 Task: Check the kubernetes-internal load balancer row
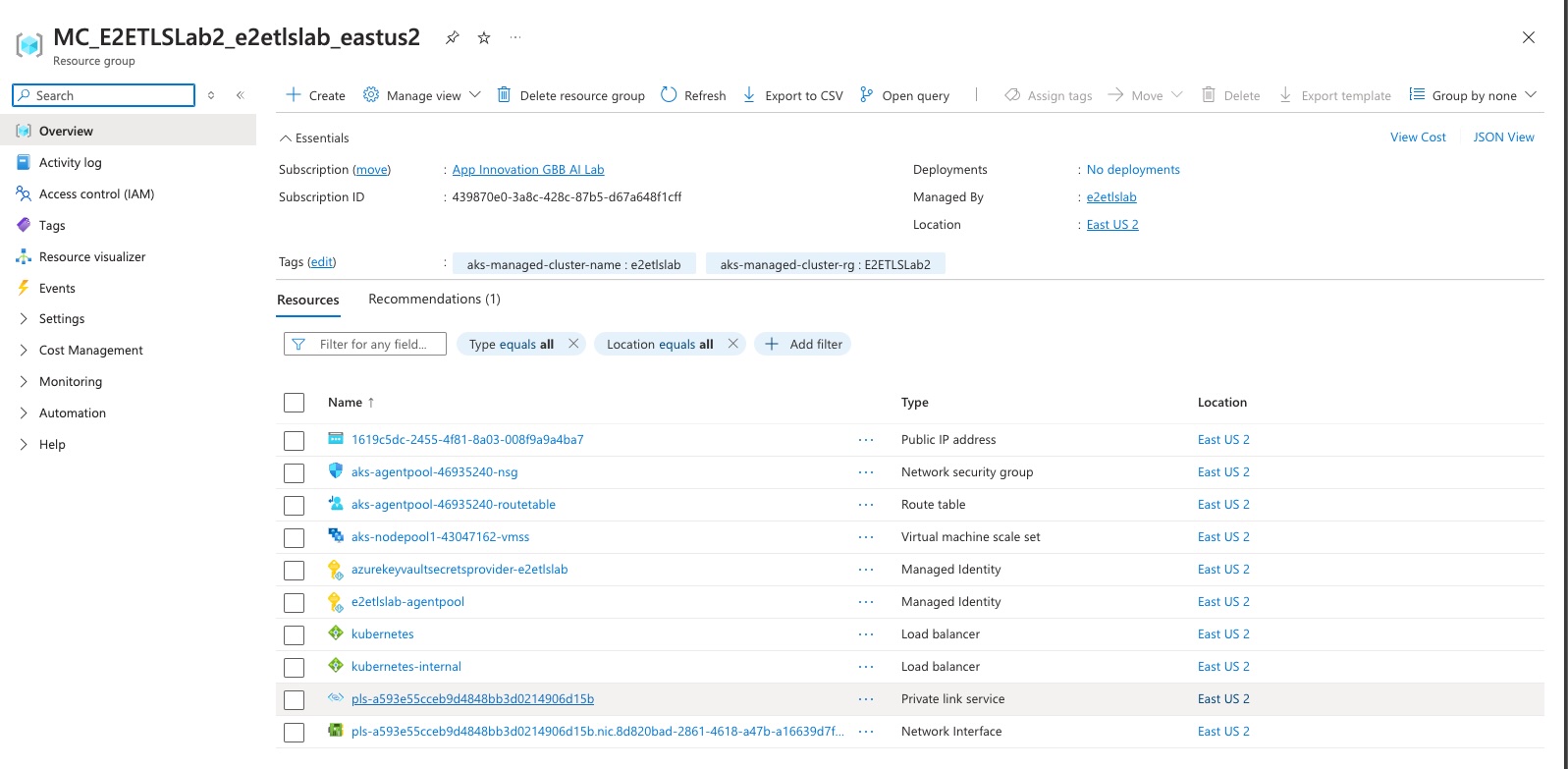click(294, 668)
